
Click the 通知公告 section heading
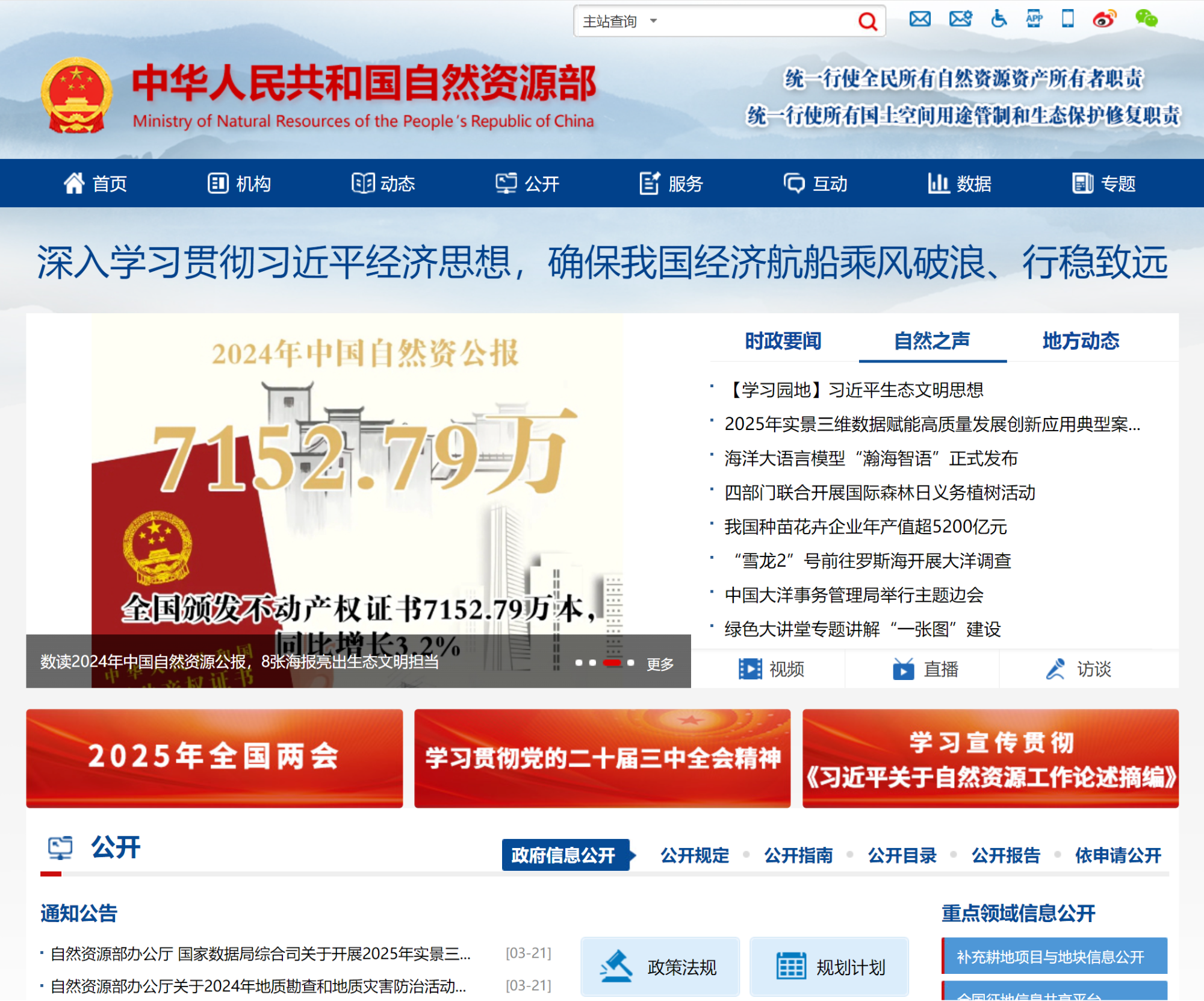click(x=79, y=914)
